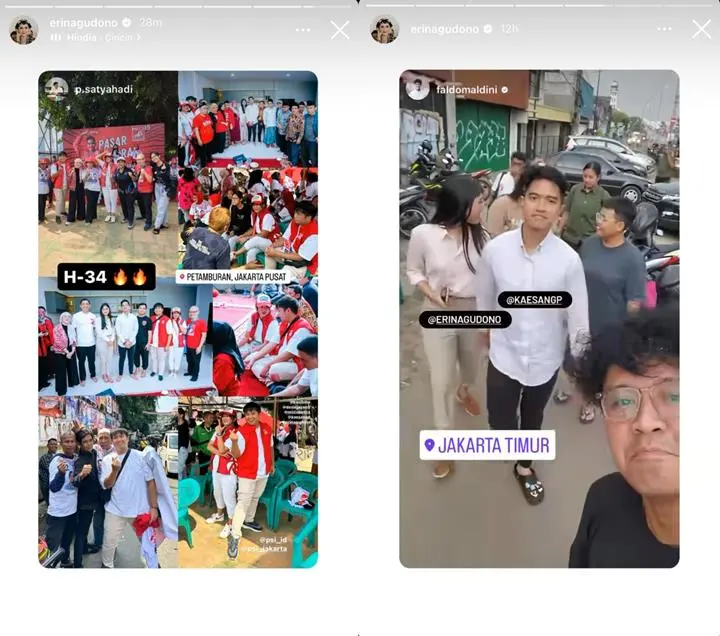Open the faldomaldini username link

(x=467, y=90)
